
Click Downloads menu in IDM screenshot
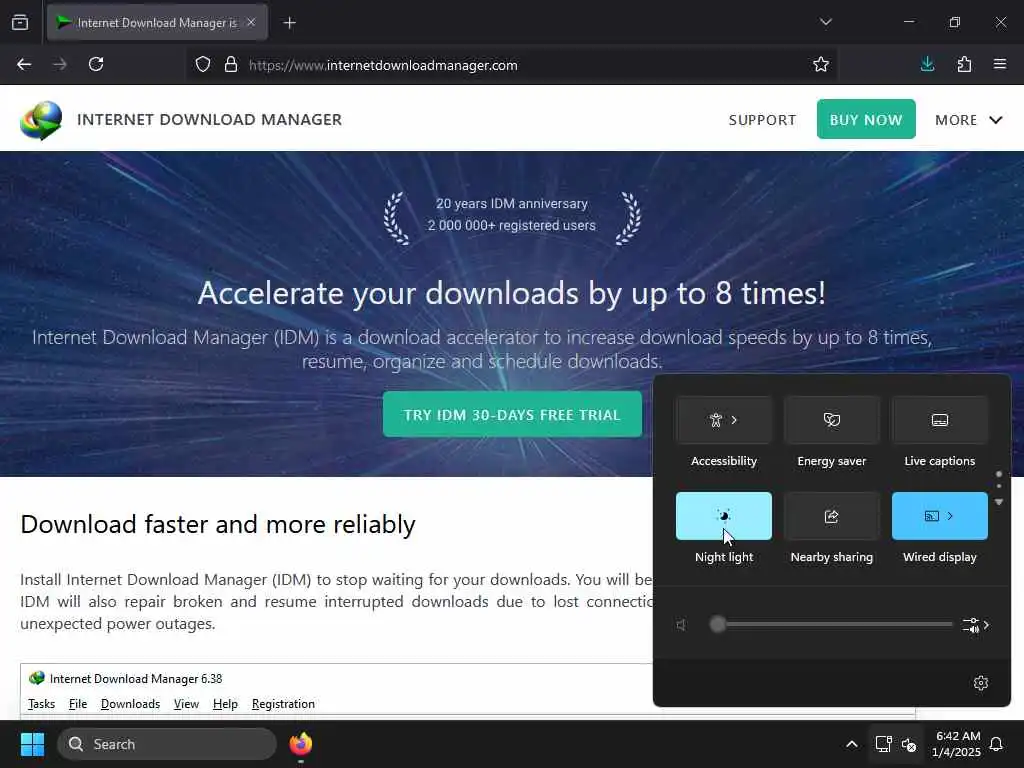130,704
